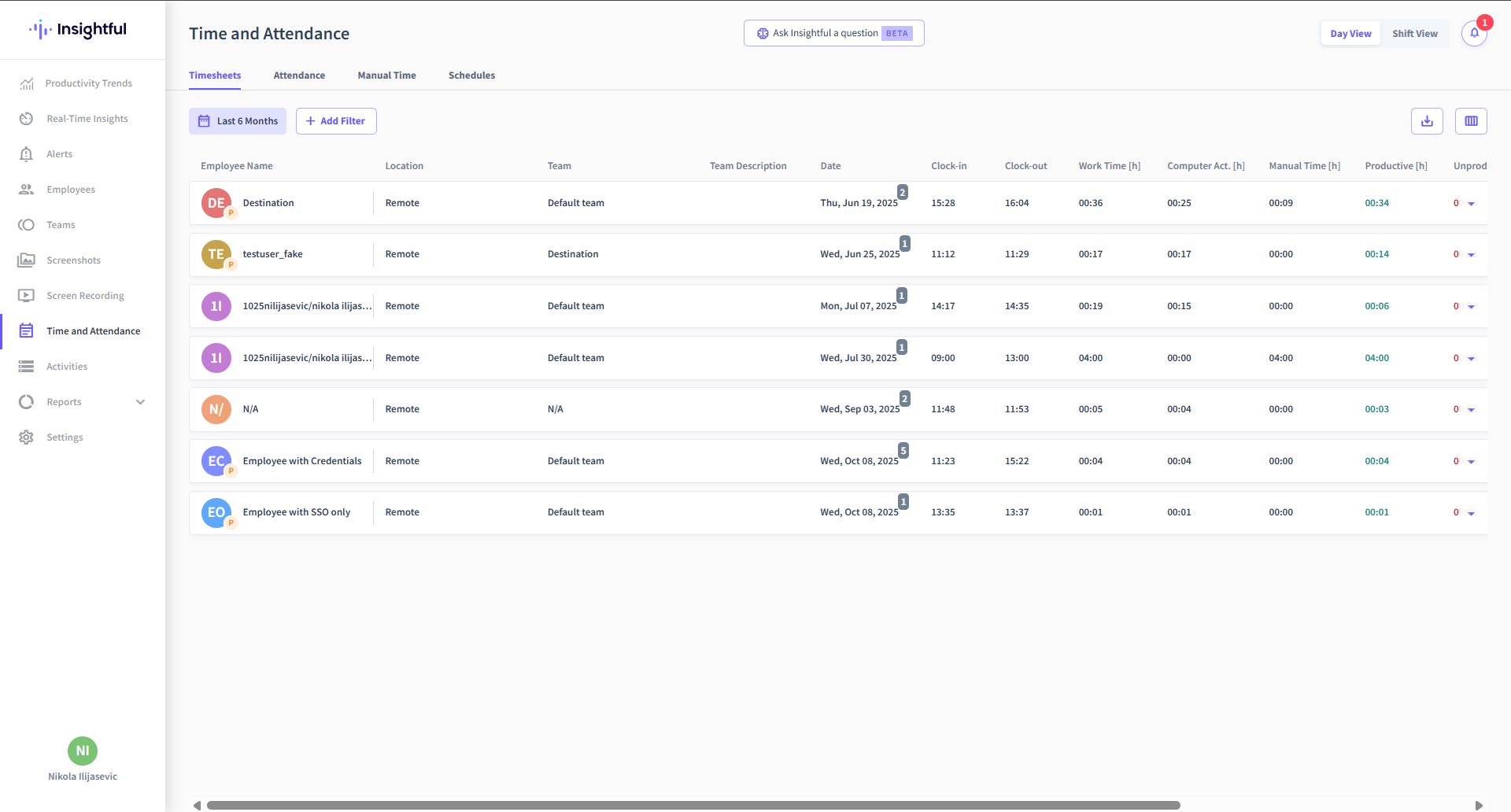Click the NI user avatar
Viewport: 1511px width, 812px height.
coord(83,751)
